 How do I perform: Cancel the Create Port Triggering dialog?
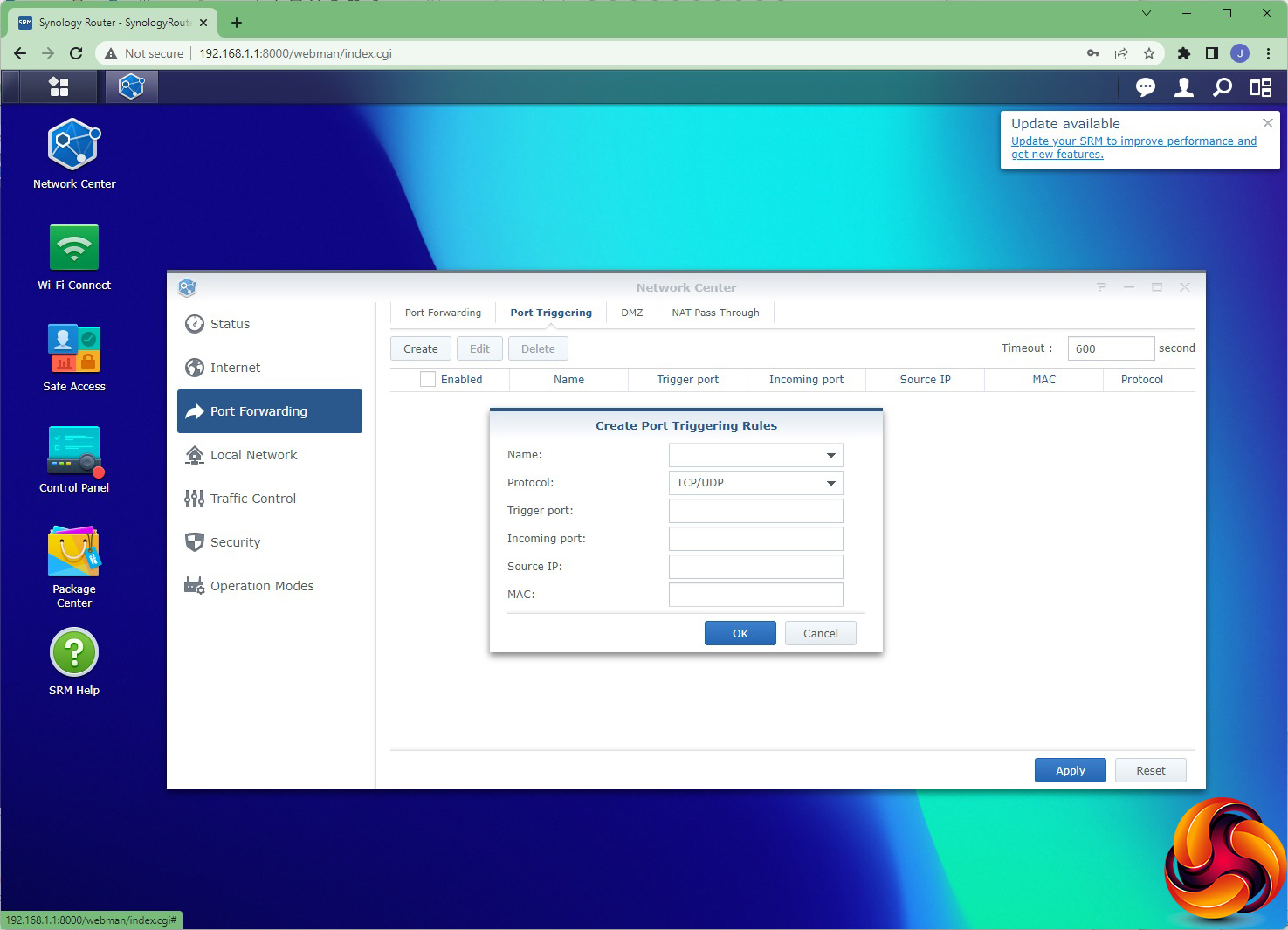click(821, 633)
